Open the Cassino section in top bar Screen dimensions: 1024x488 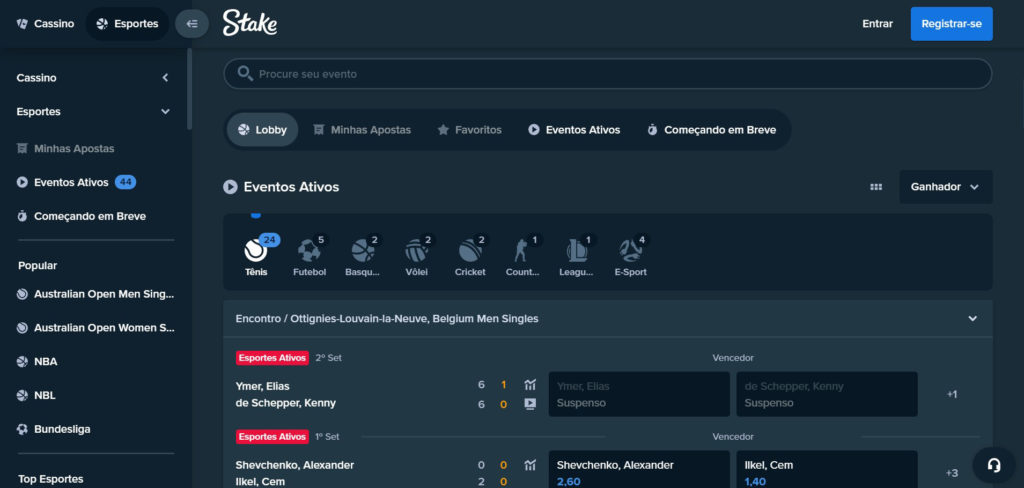45,24
